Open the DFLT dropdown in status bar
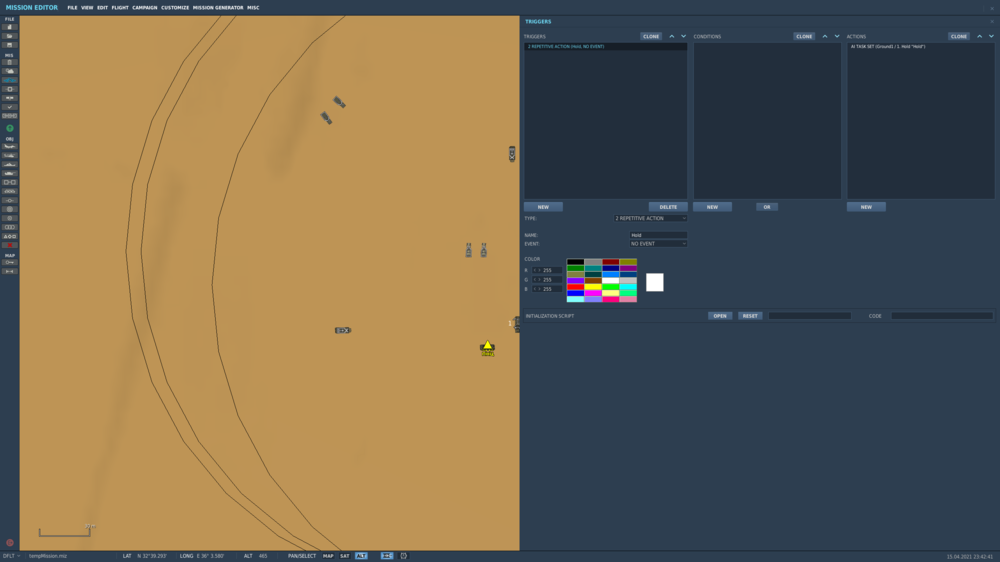This screenshot has height=562, width=1000. pos(11,556)
